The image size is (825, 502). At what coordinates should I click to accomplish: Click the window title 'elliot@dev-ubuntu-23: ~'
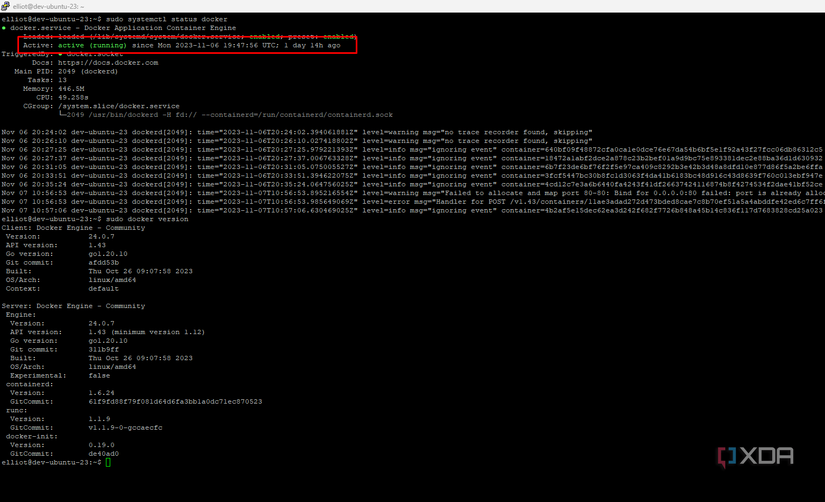coord(48,6)
